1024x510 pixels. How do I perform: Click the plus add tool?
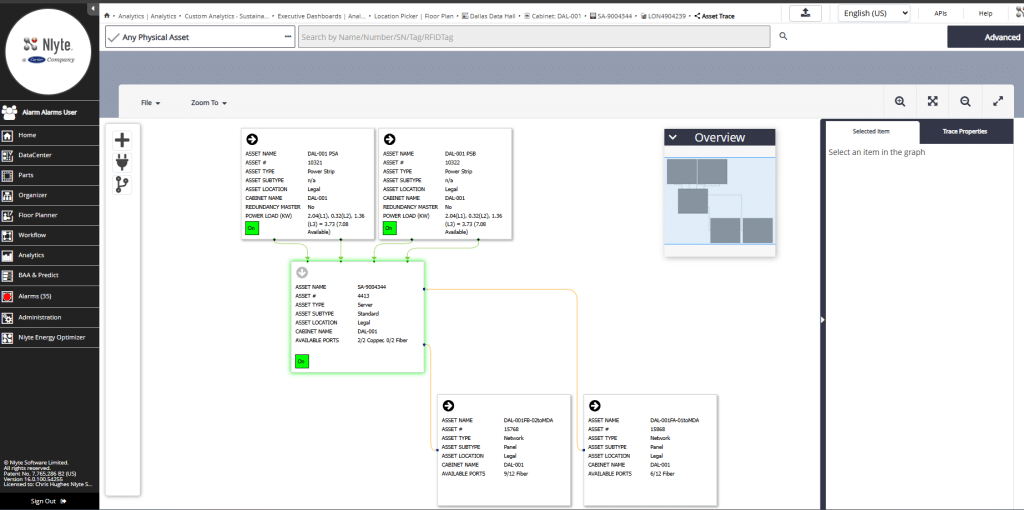(x=122, y=140)
